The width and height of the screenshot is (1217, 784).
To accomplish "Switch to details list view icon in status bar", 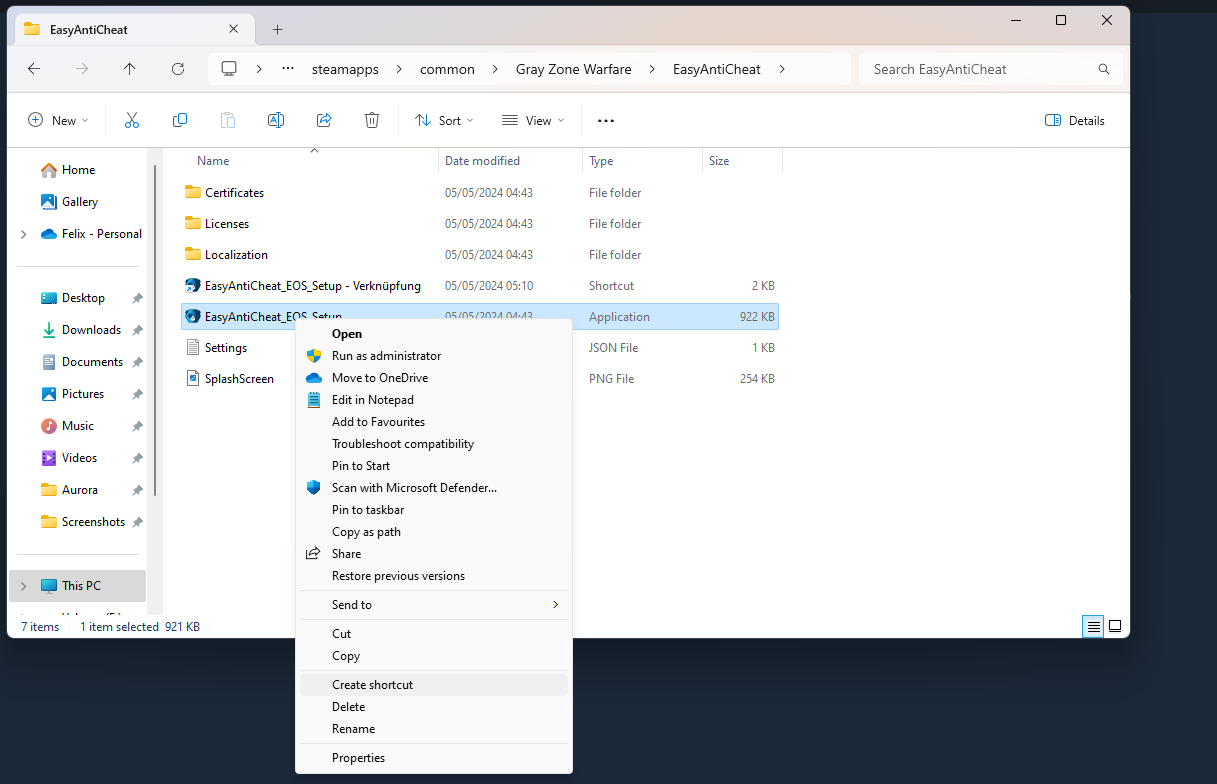I will point(1094,627).
